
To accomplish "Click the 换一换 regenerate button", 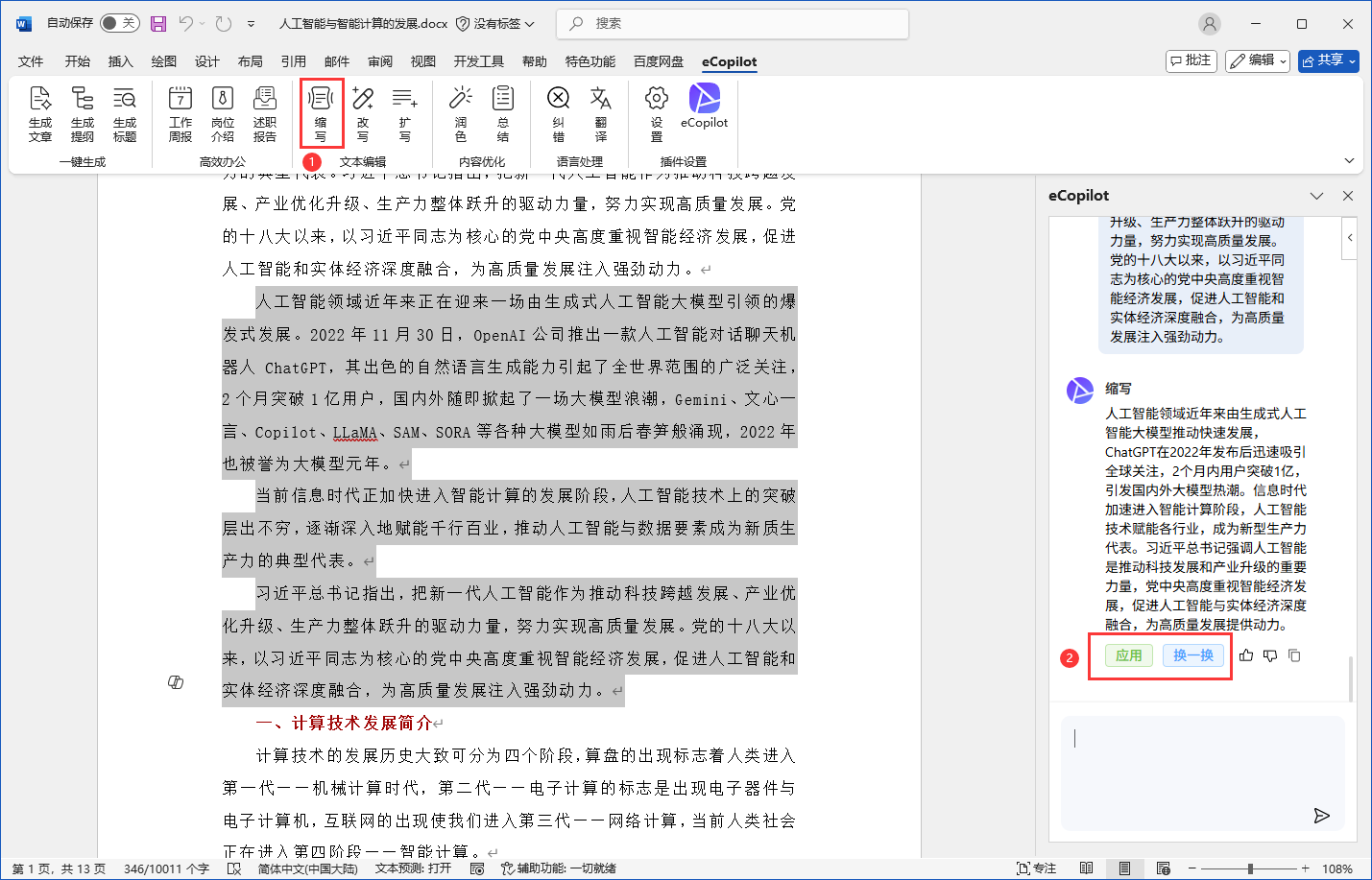I will point(1193,655).
